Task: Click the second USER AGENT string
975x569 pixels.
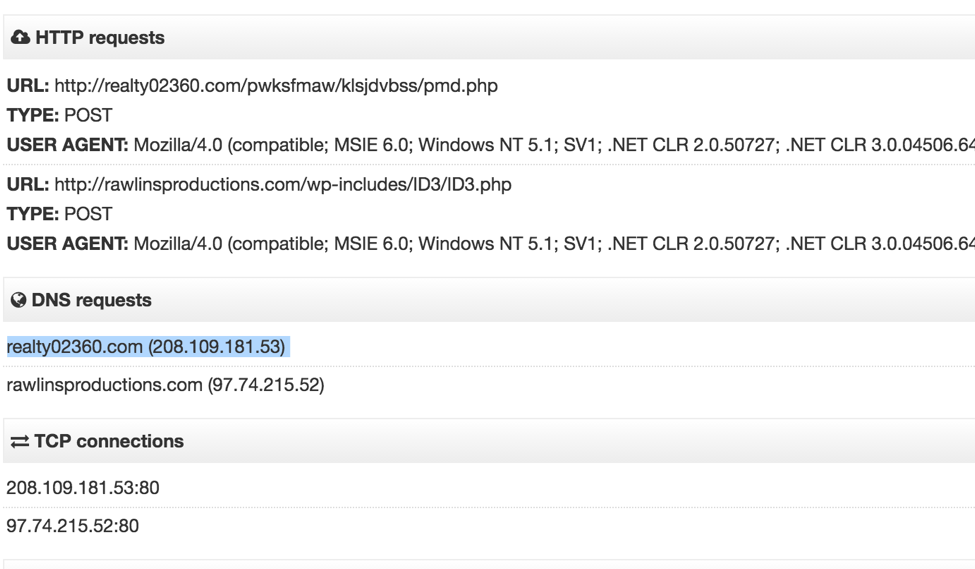Action: click(x=554, y=243)
